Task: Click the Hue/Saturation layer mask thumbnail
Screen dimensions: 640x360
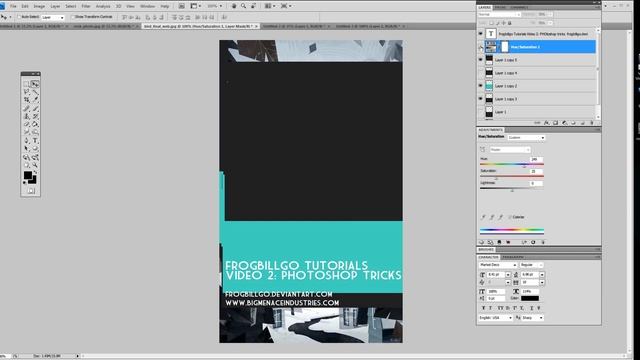Action: click(x=505, y=47)
